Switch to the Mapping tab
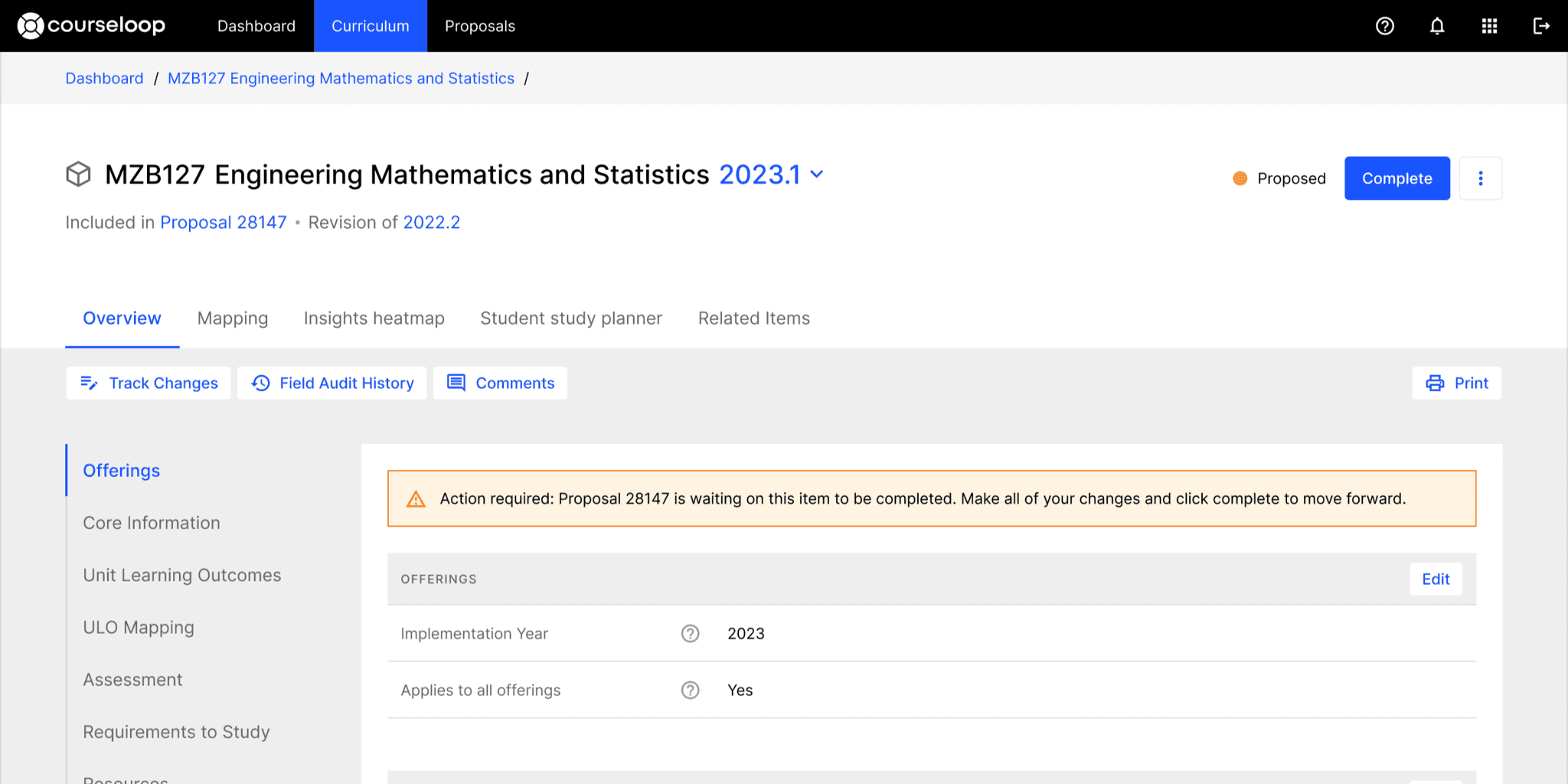Image resolution: width=1568 pixels, height=784 pixels. pos(233,318)
